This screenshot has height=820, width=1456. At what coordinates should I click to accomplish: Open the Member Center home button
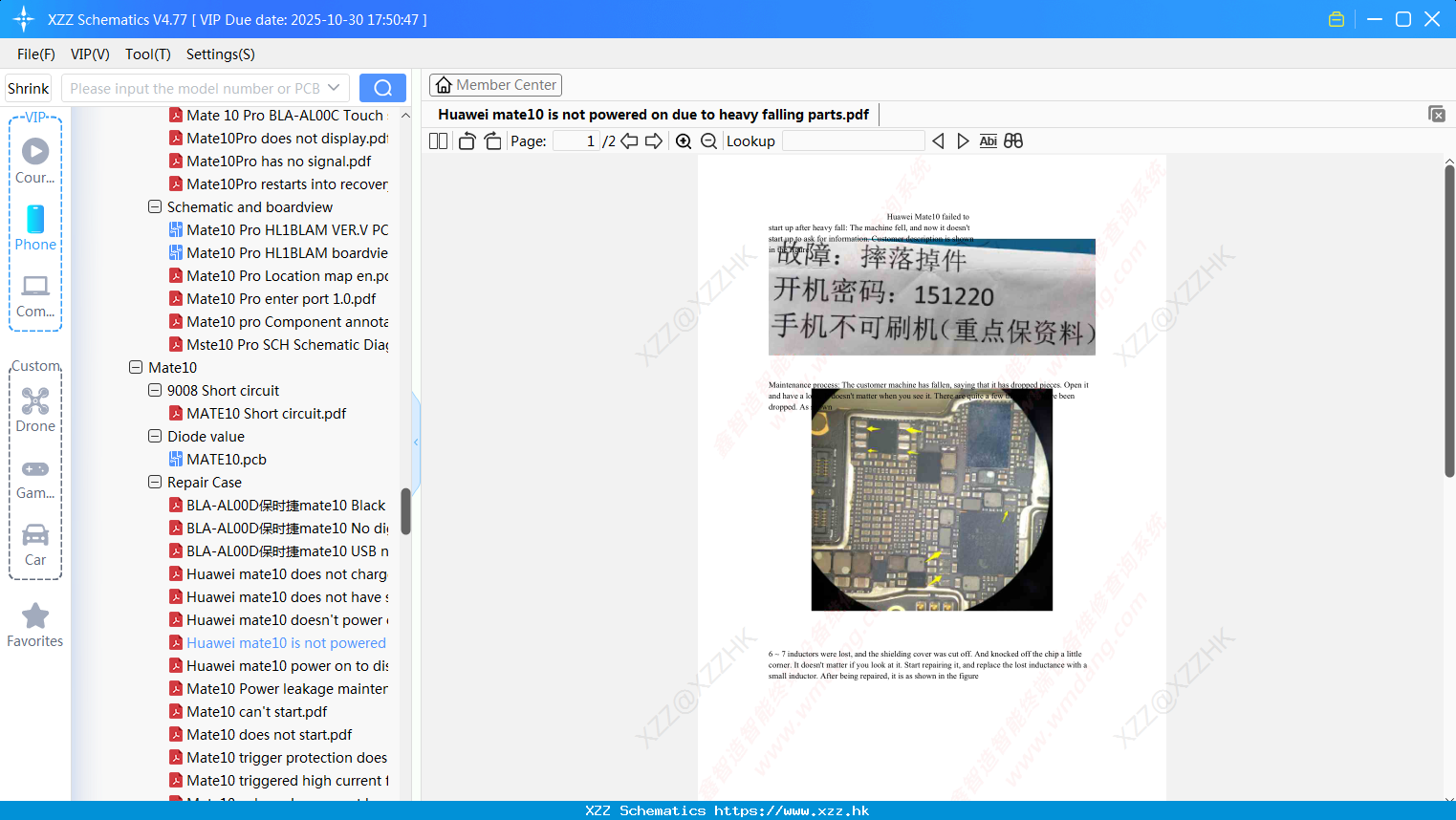click(495, 85)
